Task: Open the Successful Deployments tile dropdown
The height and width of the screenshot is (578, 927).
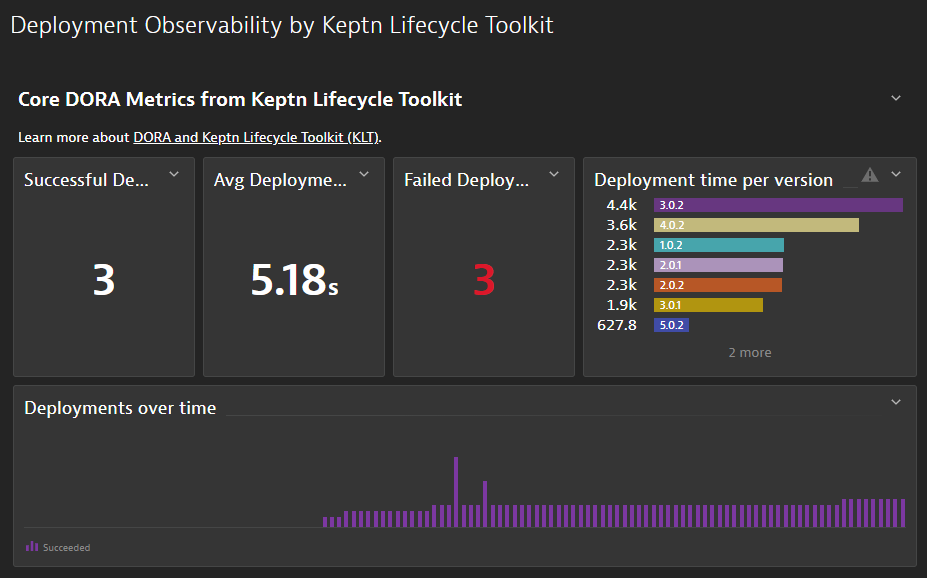Action: (174, 175)
